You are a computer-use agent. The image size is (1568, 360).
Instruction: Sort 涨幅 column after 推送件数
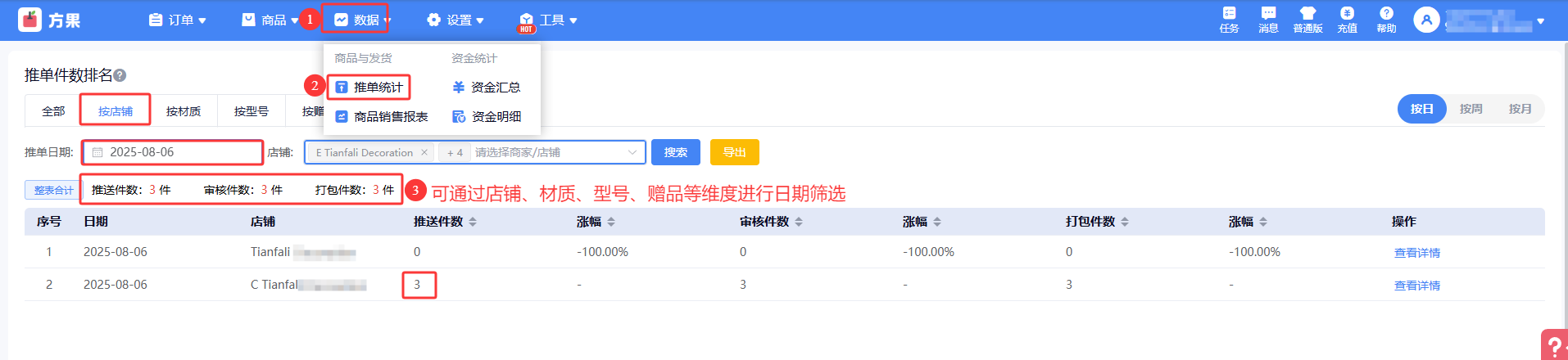pos(611,222)
